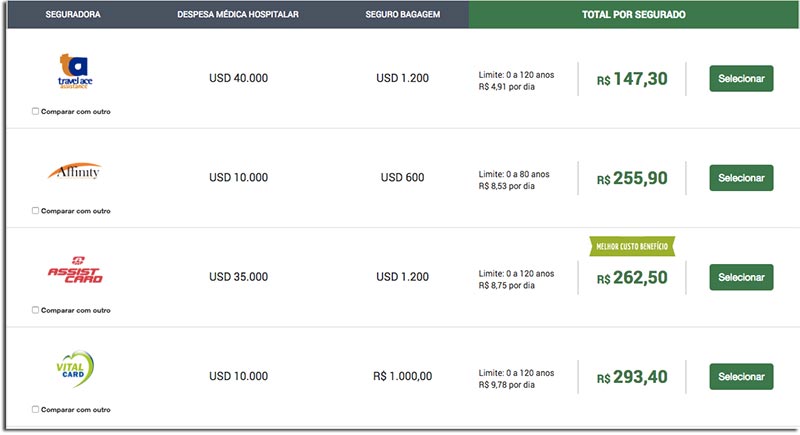Check Comparar com outro for Affinity
The height and width of the screenshot is (435, 800).
click(35, 211)
